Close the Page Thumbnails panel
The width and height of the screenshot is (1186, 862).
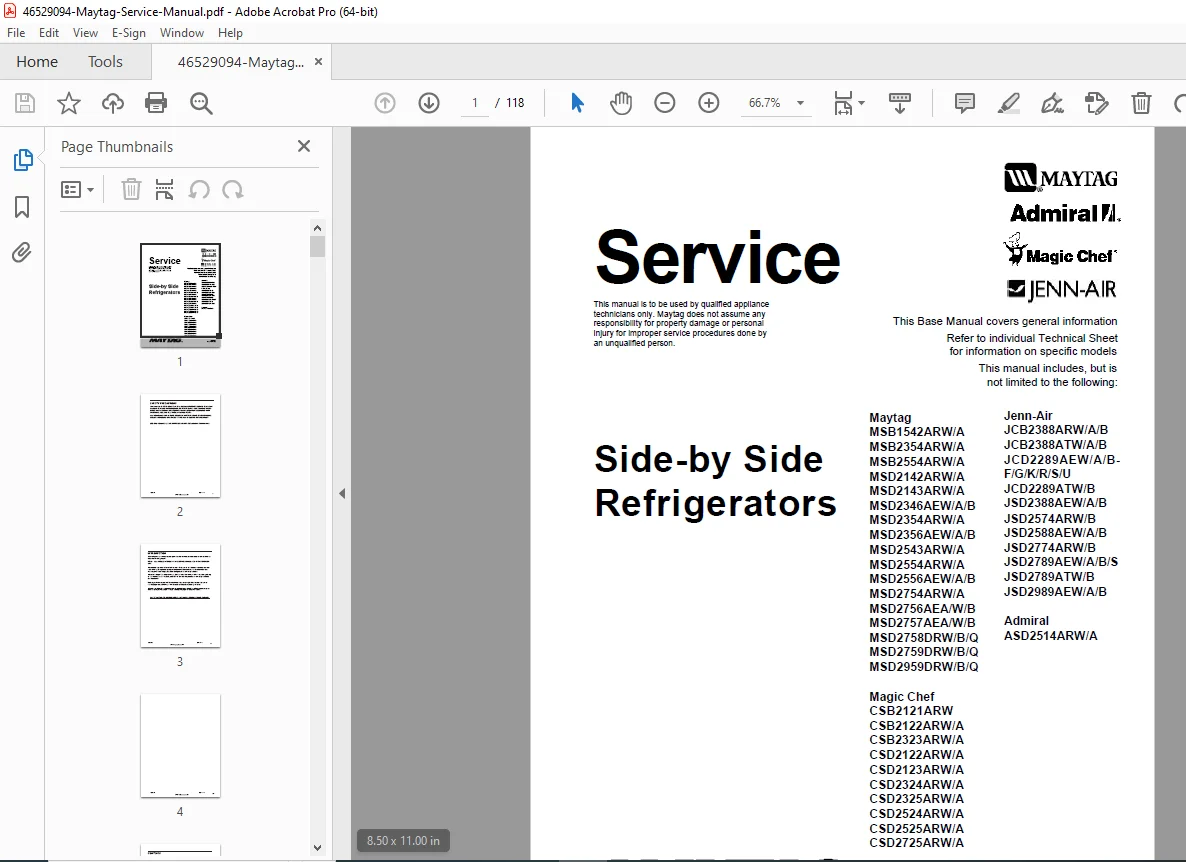pos(304,146)
